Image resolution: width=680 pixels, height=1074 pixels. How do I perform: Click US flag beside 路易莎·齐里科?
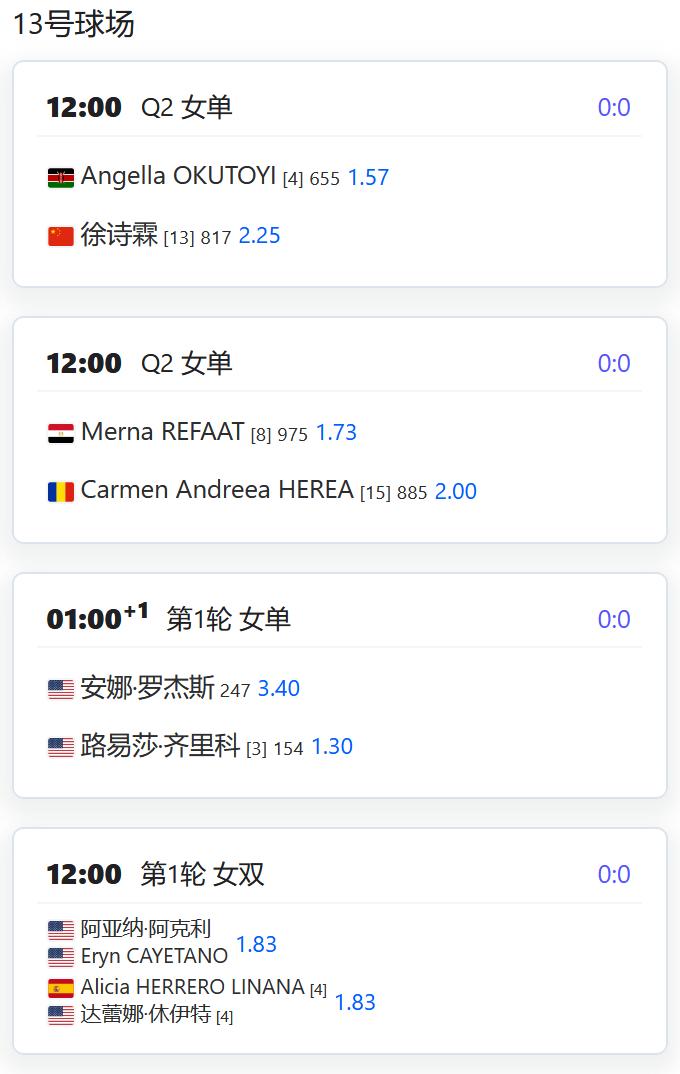[61, 747]
